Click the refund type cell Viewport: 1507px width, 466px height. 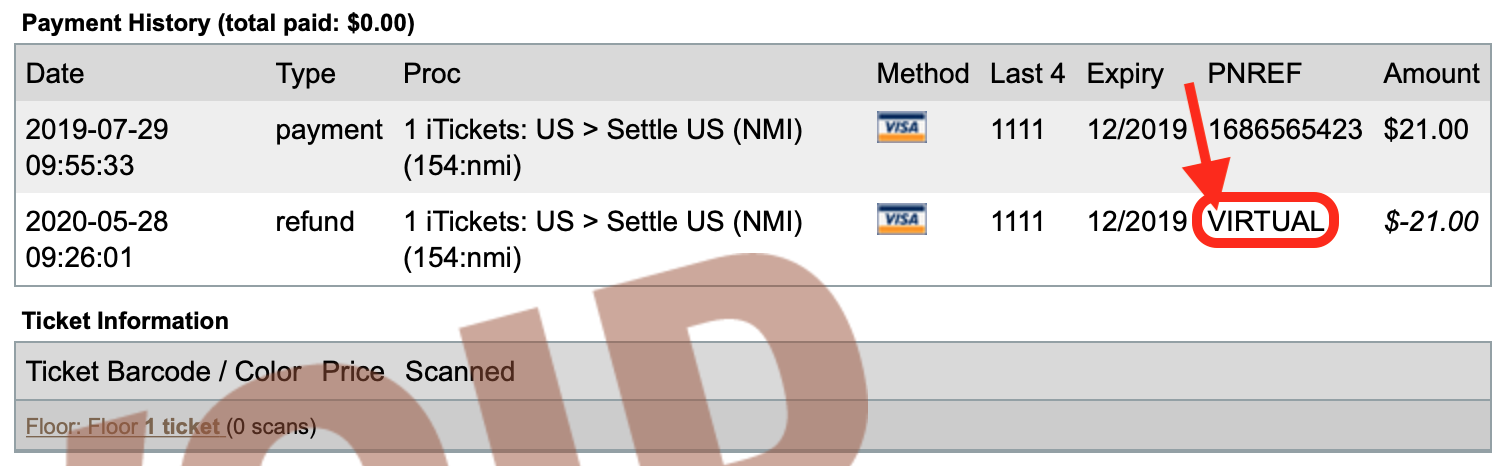point(315,221)
